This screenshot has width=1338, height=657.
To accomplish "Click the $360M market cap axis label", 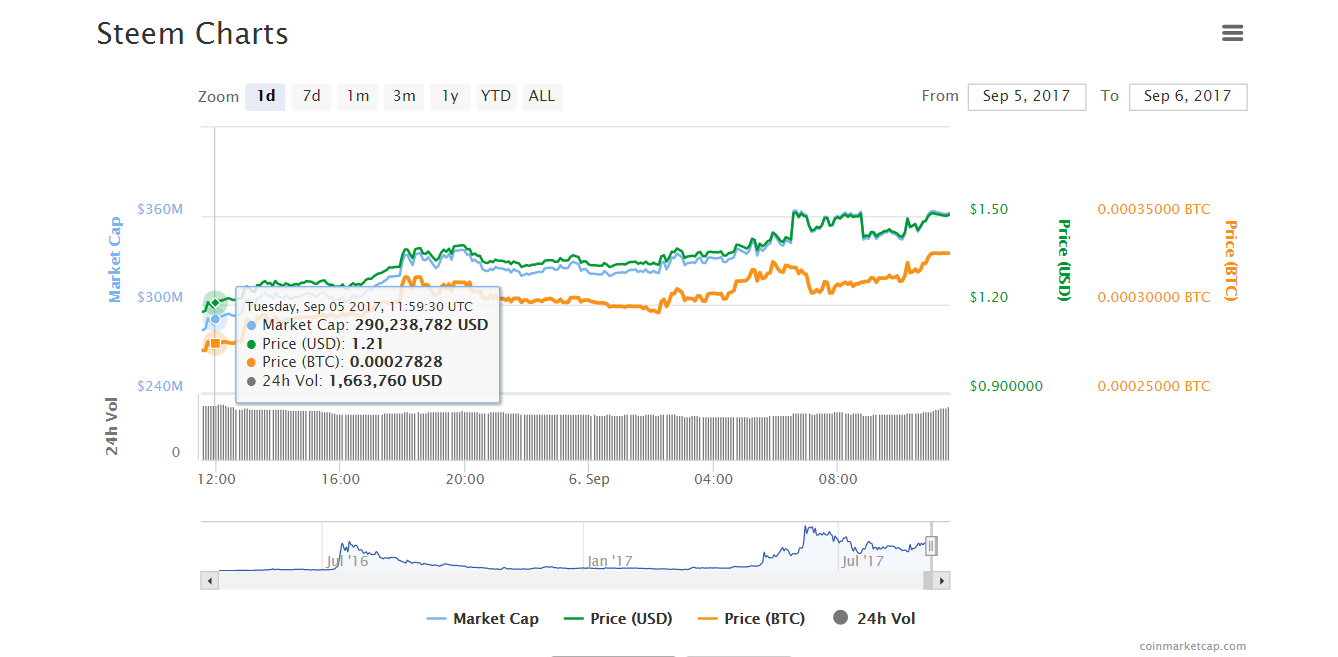I will coord(160,209).
